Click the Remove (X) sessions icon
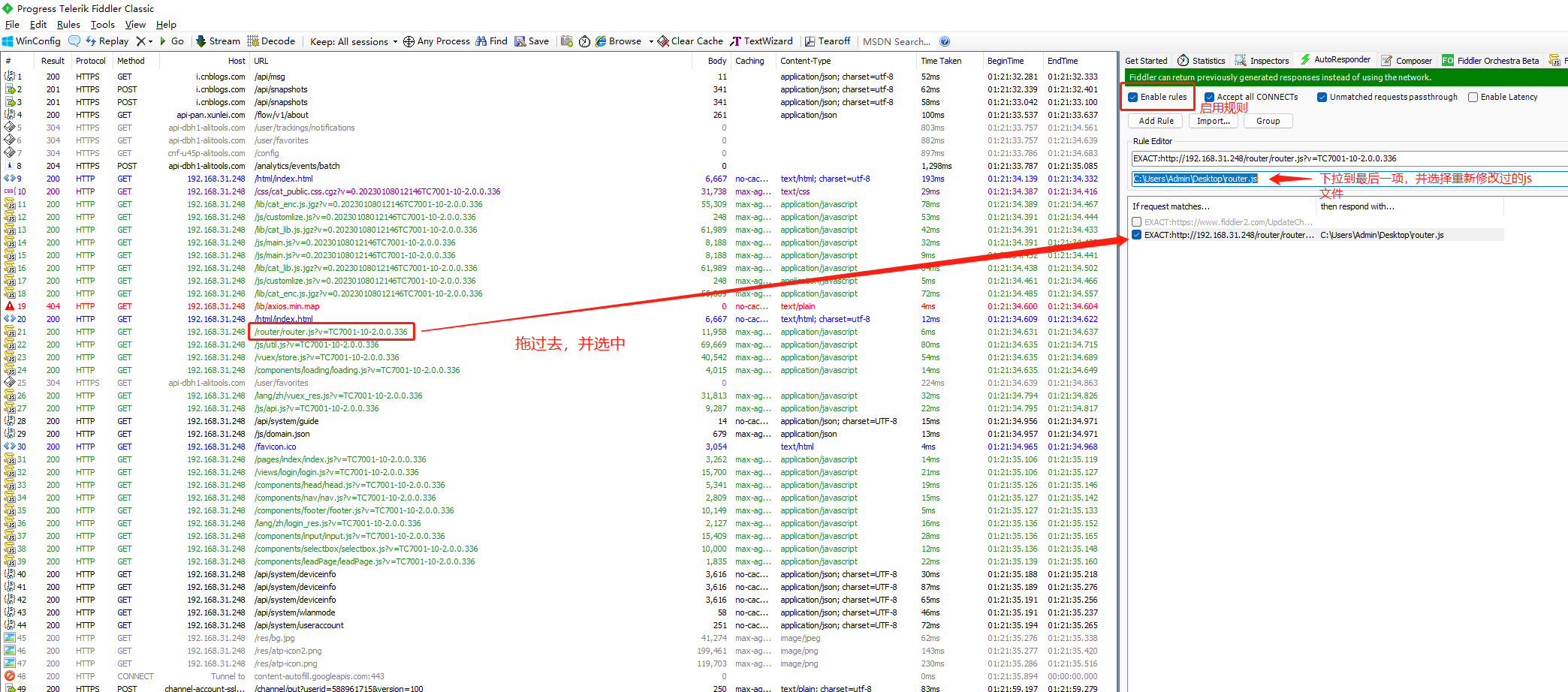The height and width of the screenshot is (692, 1568). (x=140, y=41)
